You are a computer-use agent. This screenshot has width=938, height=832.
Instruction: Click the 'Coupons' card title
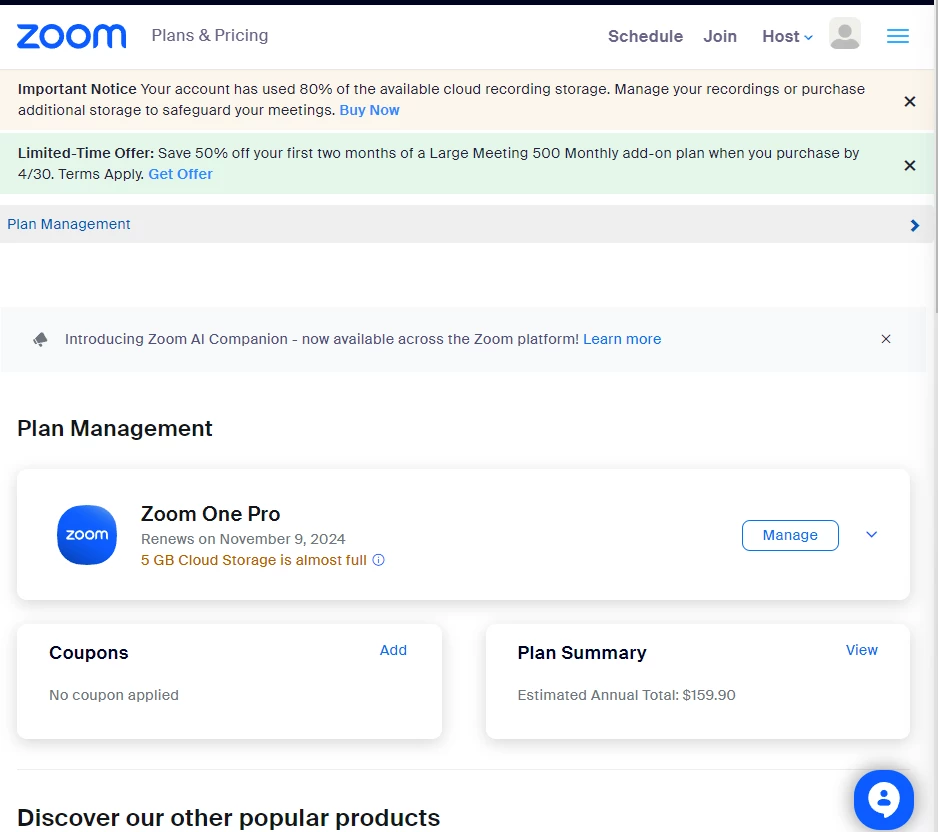tap(89, 653)
